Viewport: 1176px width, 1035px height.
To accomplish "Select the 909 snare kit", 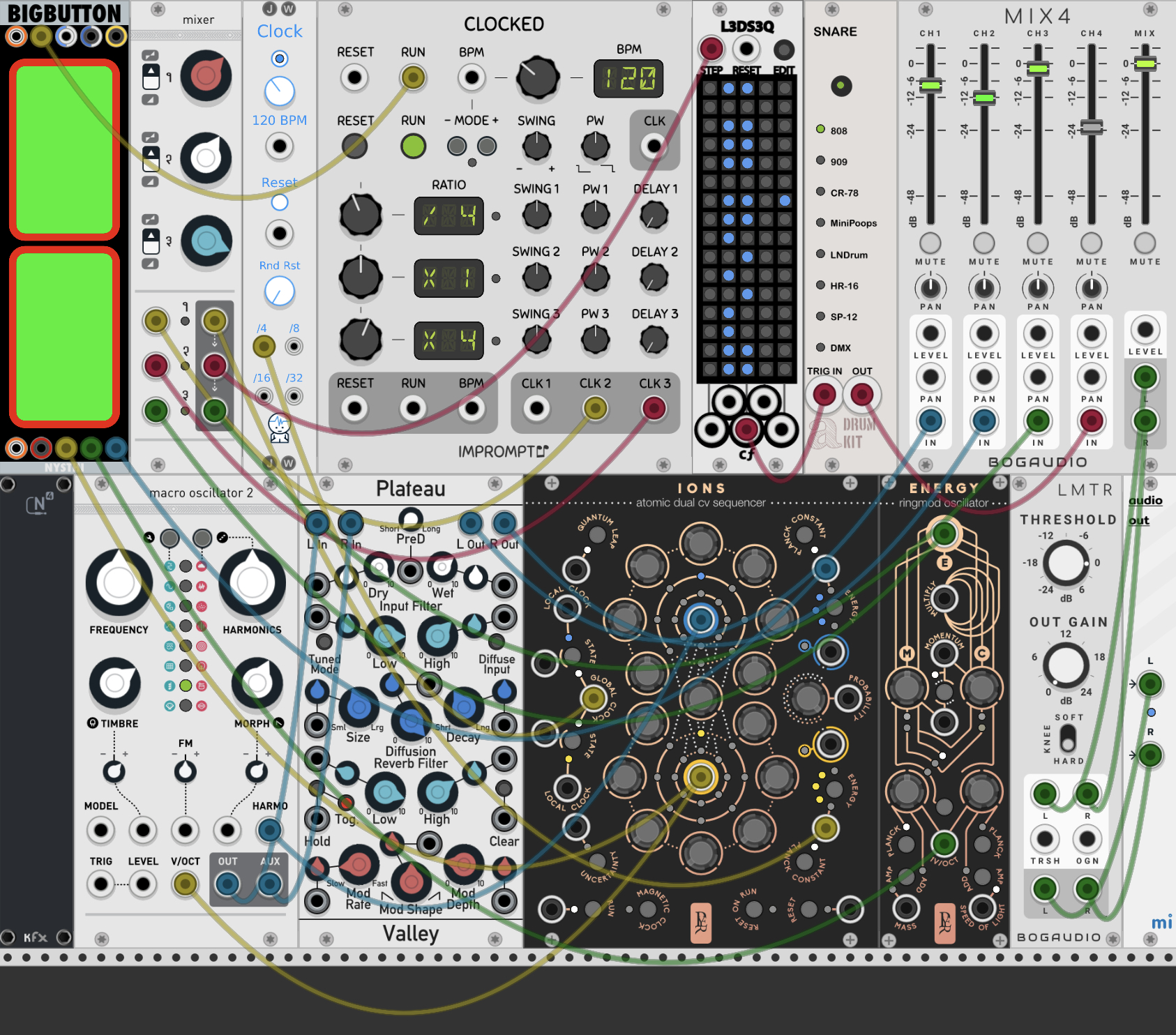I will 821,161.
